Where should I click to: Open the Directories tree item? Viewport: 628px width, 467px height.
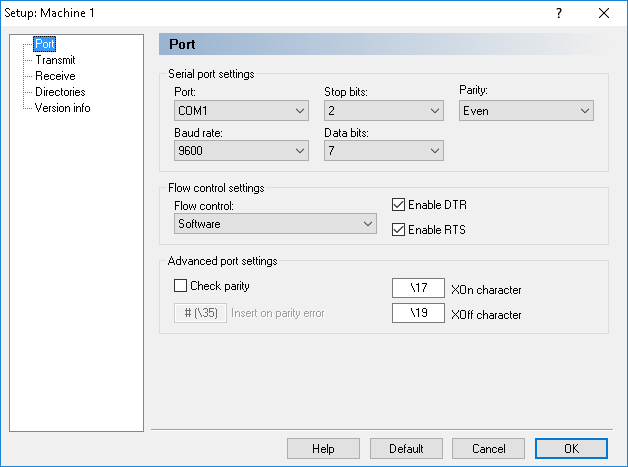coord(60,92)
